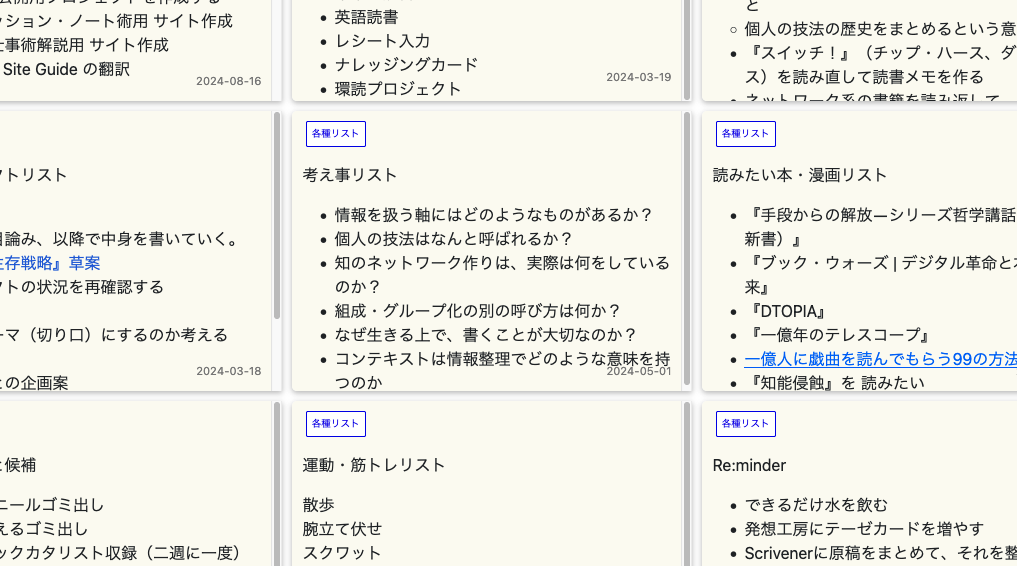Image resolution: width=1017 pixels, height=566 pixels.
Task: Click the 運動・筋トレリスト card scrollbar
Action: pos(686,484)
